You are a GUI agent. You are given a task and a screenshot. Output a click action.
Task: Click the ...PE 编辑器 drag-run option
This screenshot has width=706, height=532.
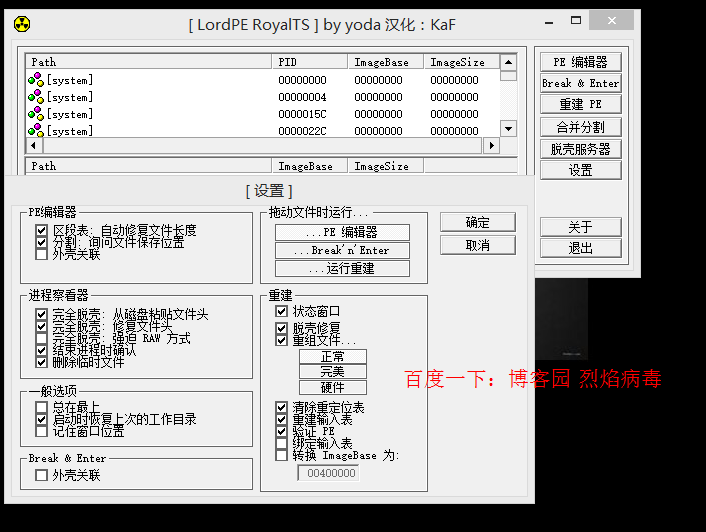coord(342,232)
